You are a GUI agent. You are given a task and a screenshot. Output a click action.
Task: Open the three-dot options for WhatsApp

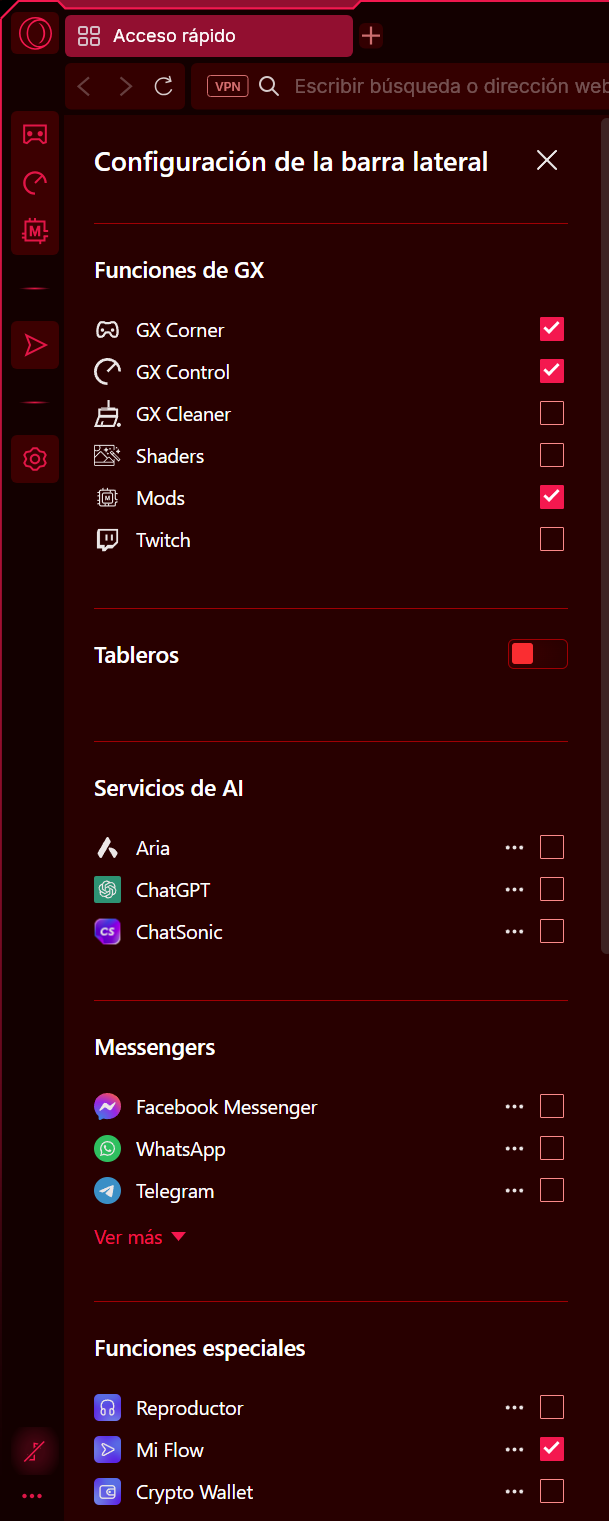click(x=515, y=1149)
